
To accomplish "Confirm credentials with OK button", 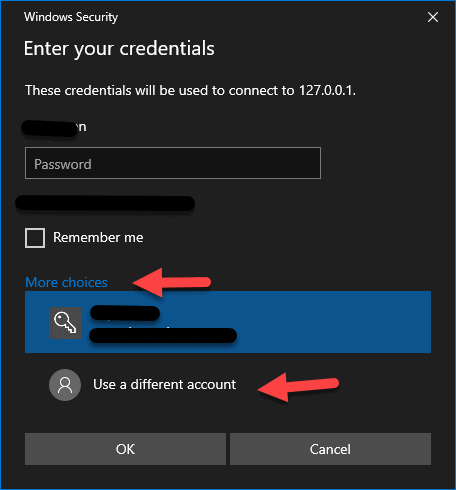I will pos(125,449).
